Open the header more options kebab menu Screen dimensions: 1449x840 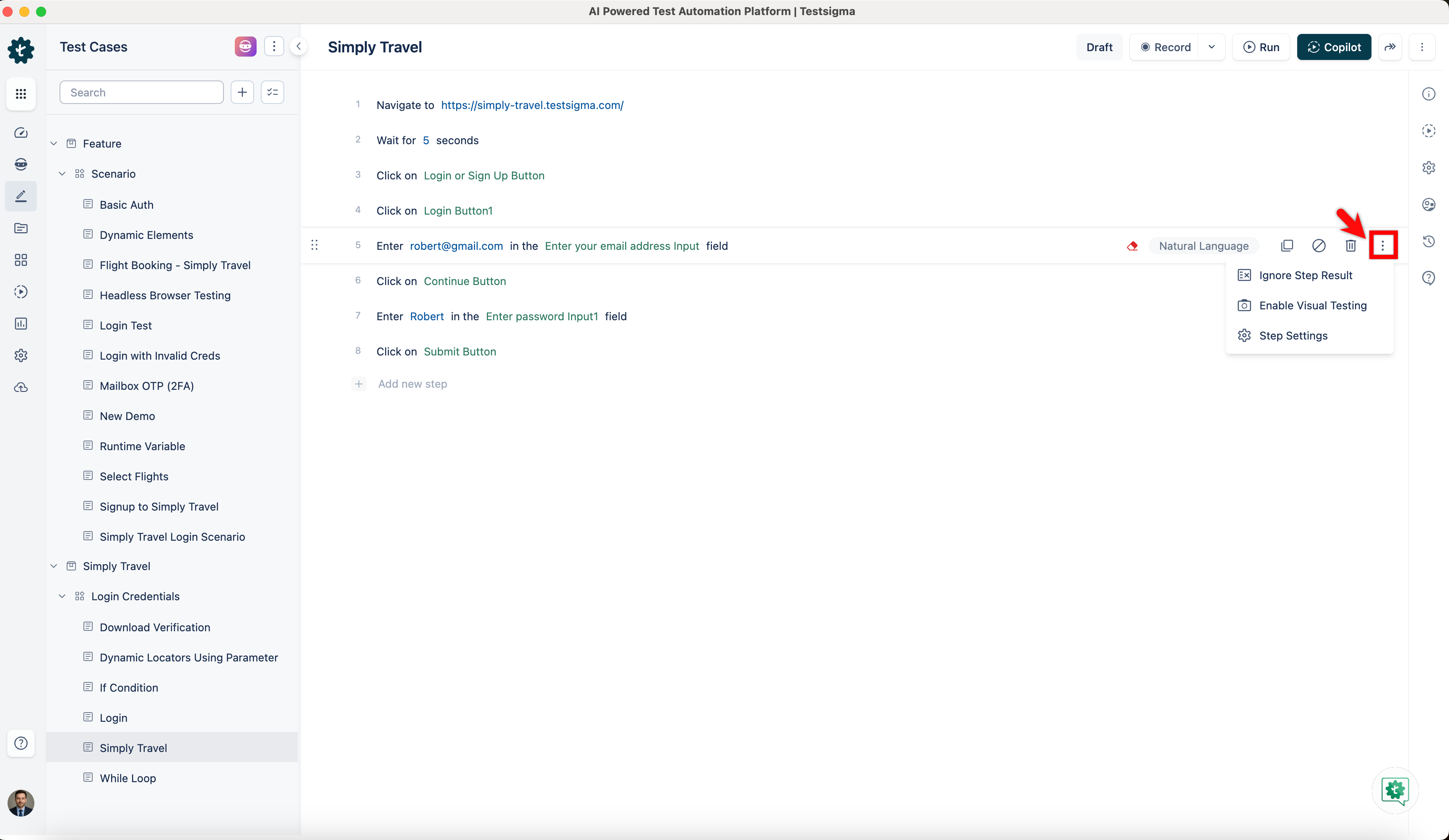[x=1422, y=47]
